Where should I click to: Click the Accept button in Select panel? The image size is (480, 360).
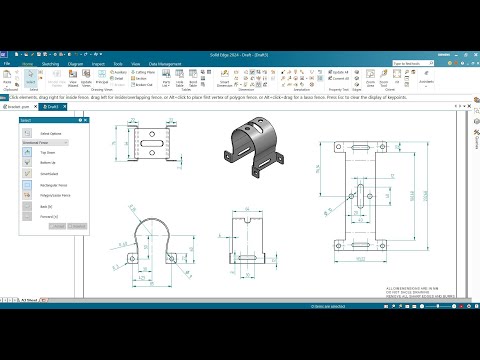pos(57,226)
